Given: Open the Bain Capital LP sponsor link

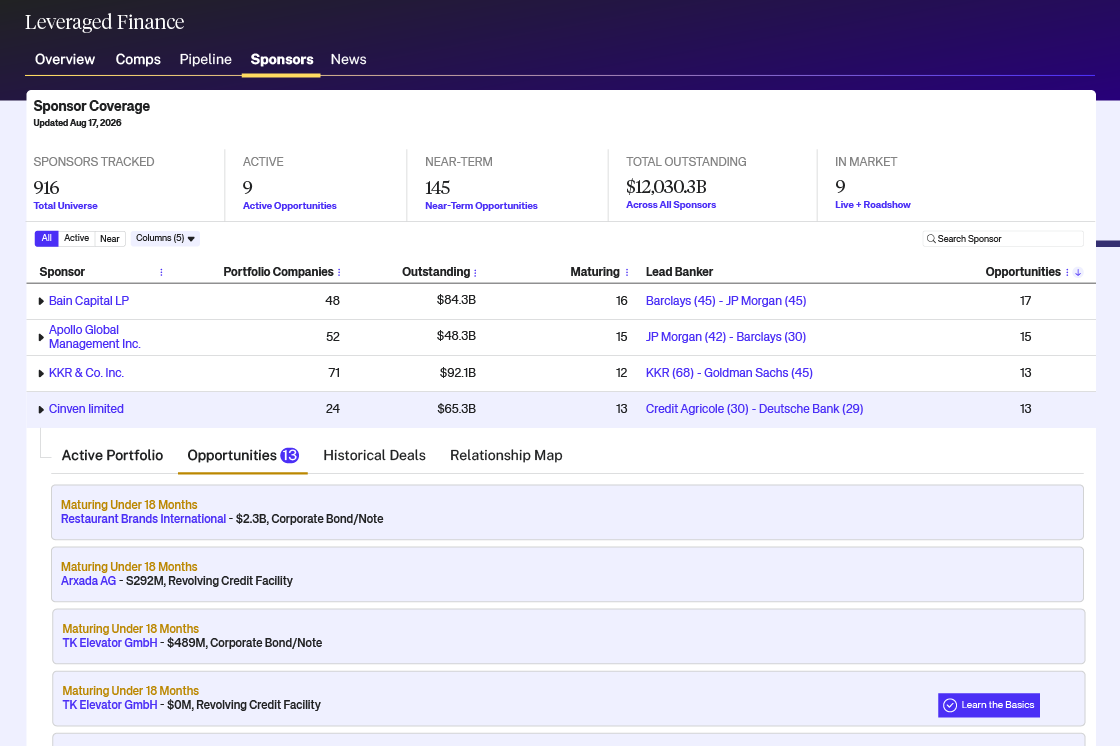Looking at the screenshot, I should pos(89,301).
